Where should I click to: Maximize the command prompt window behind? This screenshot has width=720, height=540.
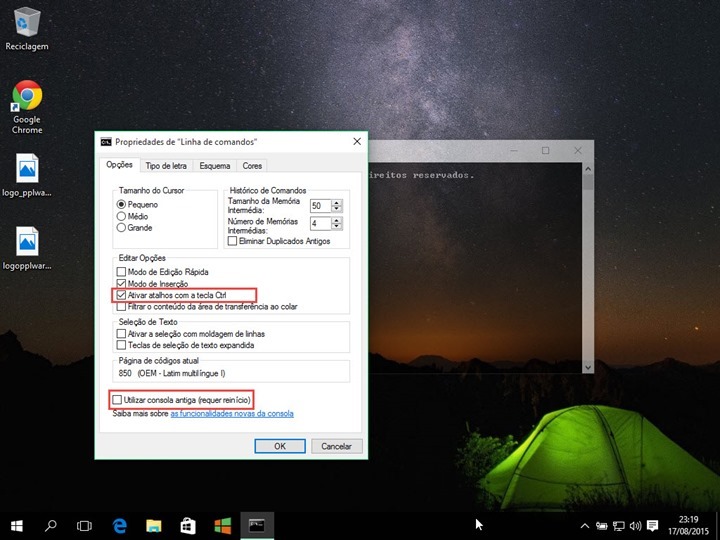(x=546, y=151)
